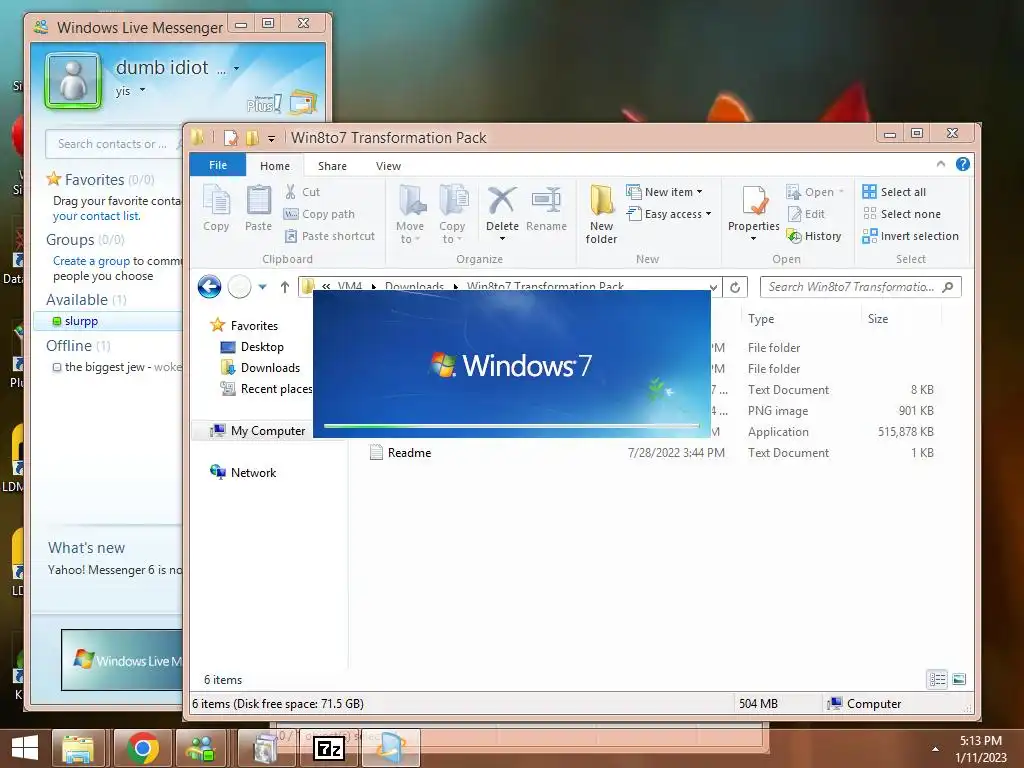Click Messenger search contacts field
1024x768 pixels.
[x=114, y=144]
